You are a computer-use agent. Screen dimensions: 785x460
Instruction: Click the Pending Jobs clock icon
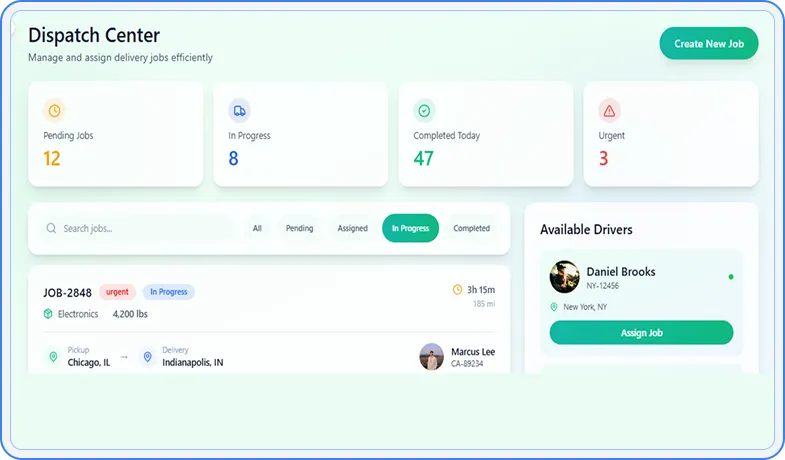[54, 111]
